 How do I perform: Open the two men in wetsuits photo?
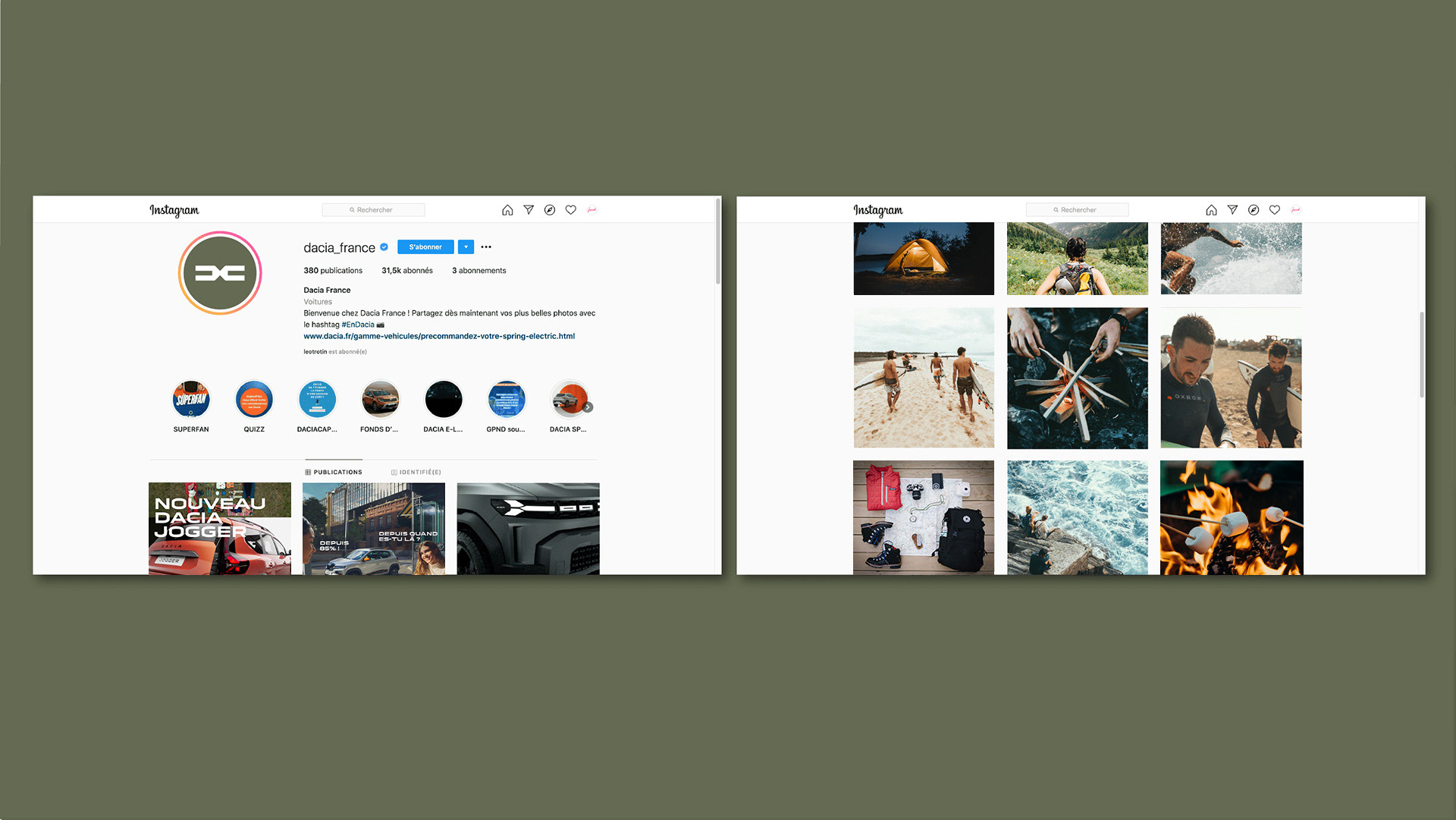[x=1232, y=378]
